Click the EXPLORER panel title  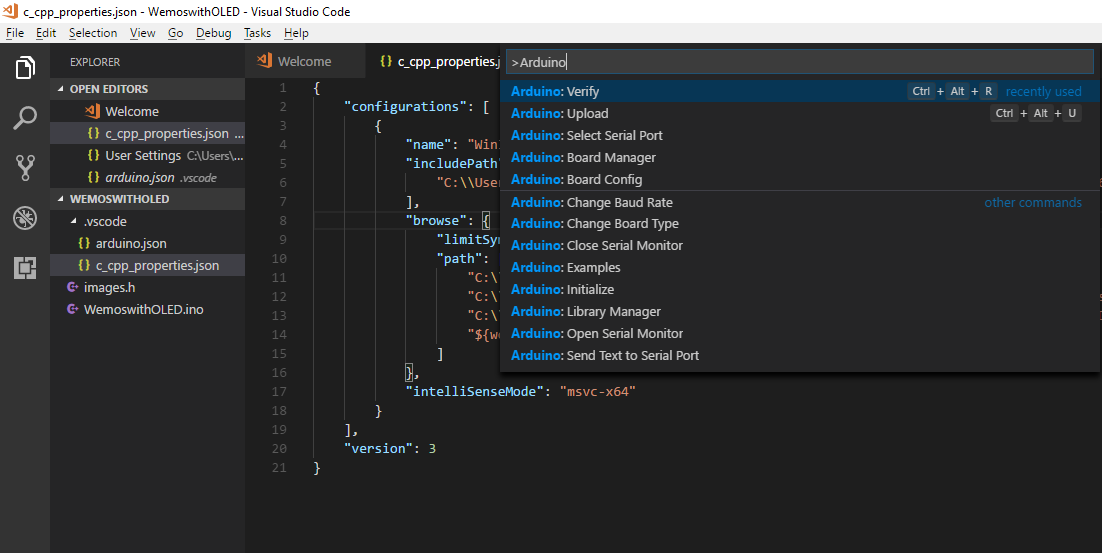[95, 62]
